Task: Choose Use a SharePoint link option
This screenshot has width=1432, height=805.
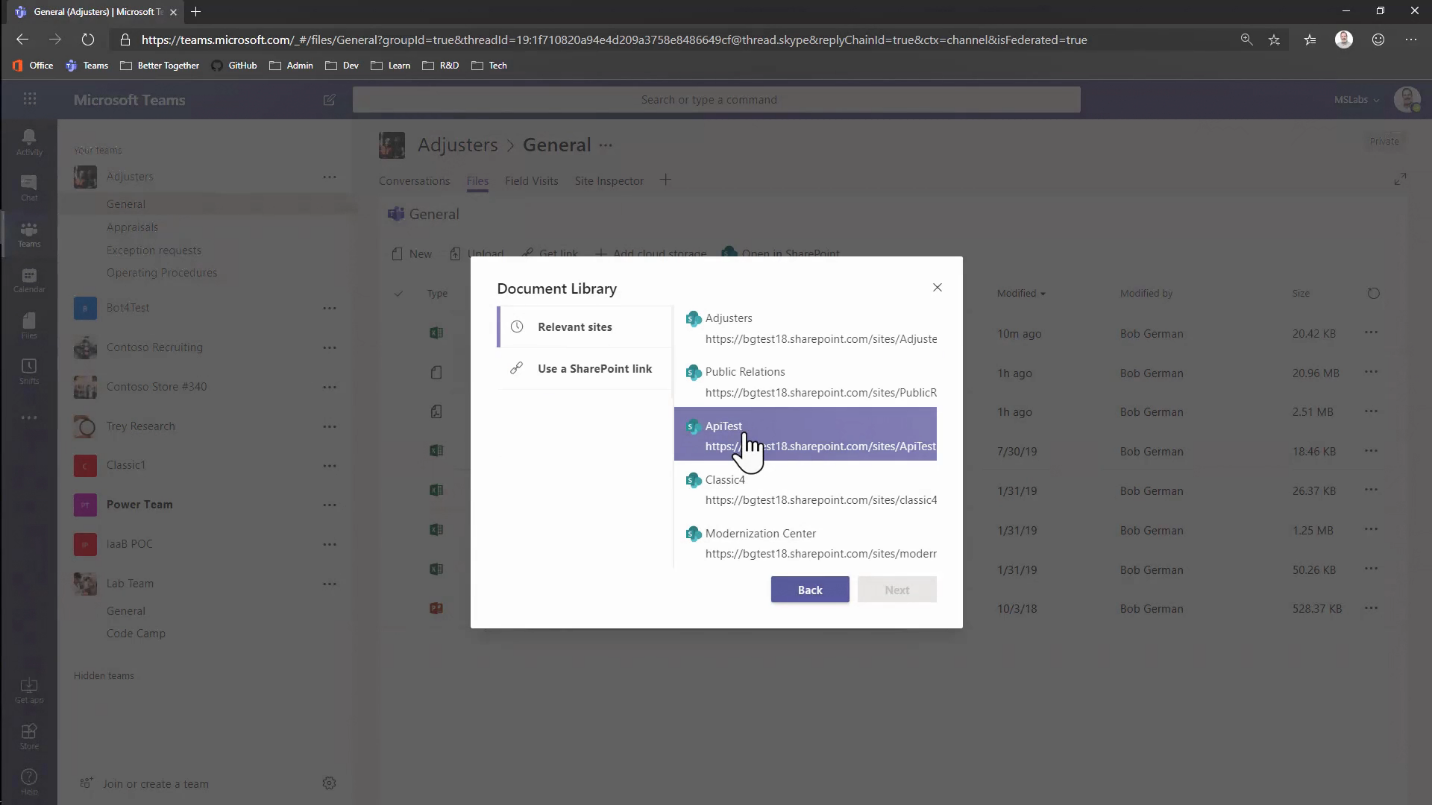Action: [585, 369]
